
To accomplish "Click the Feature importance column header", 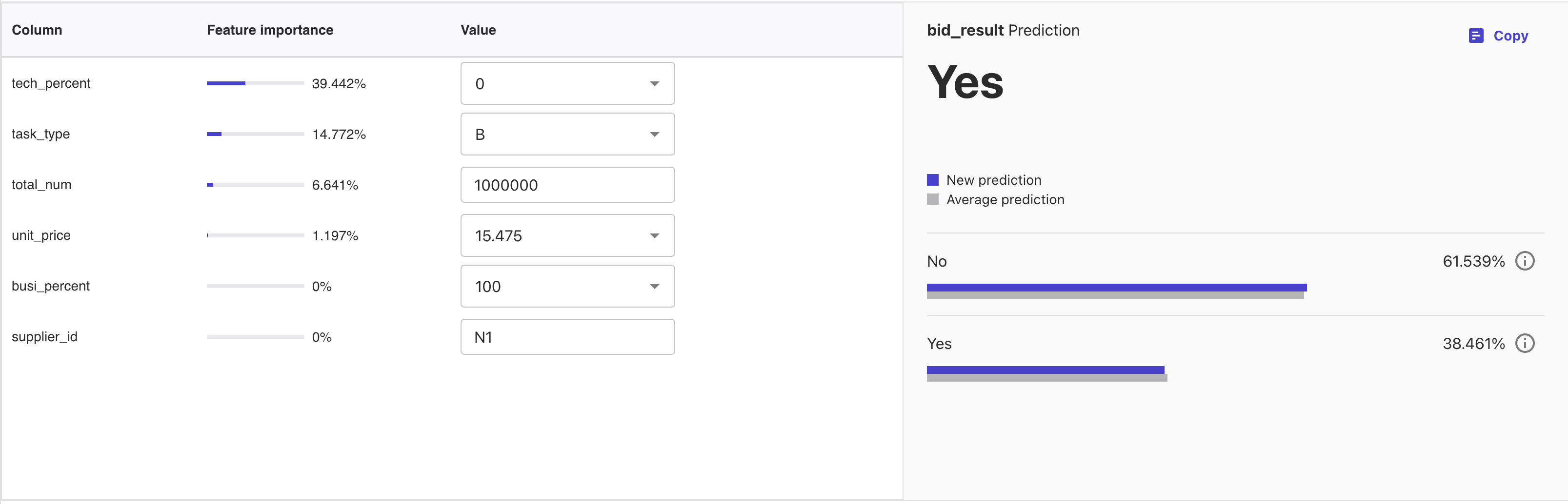I will click(270, 30).
